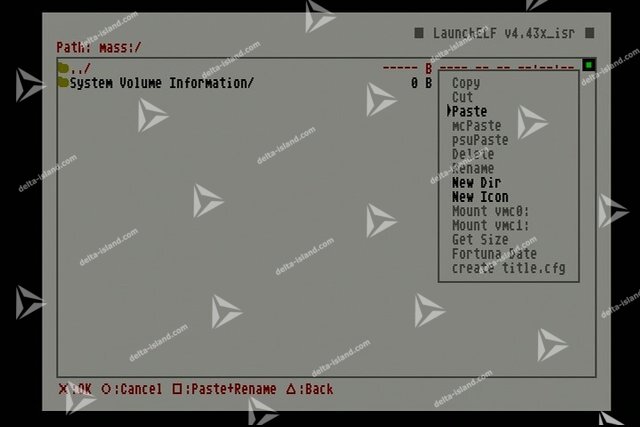Choose Mount vmc0: option
This screenshot has height=427, width=640.
click(x=490, y=211)
